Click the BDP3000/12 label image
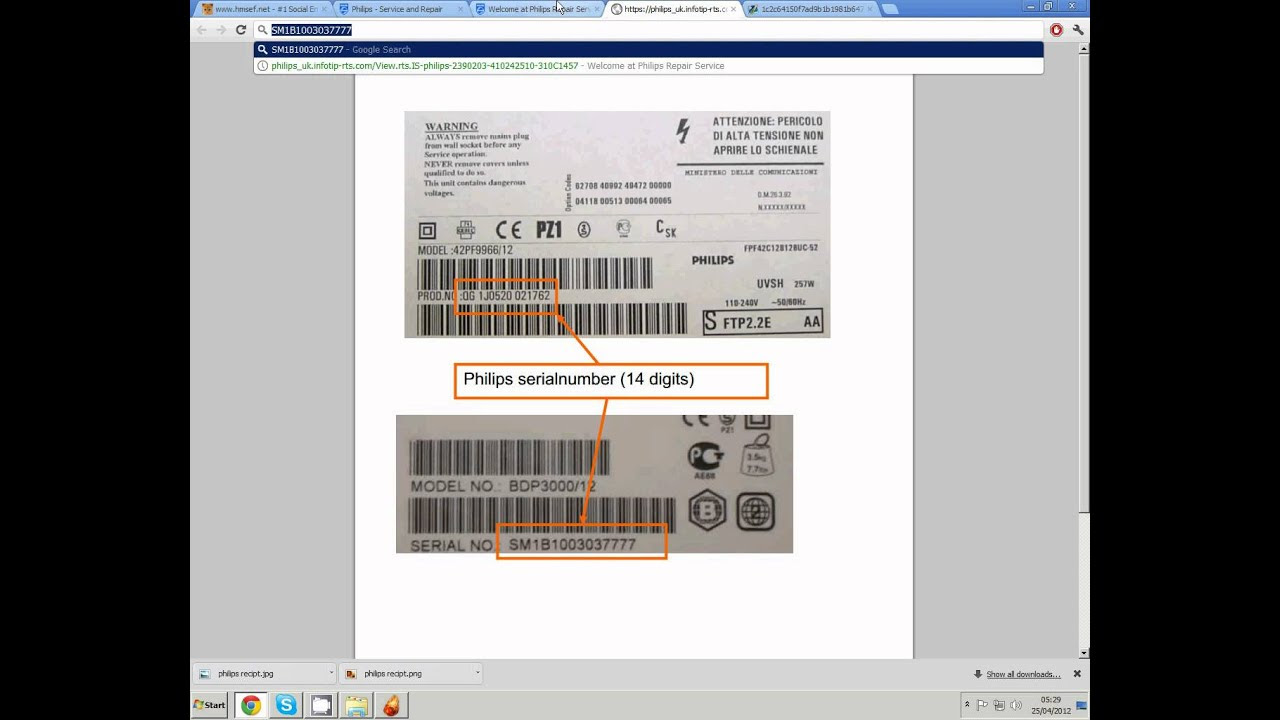This screenshot has height=720, width=1280. (x=594, y=484)
